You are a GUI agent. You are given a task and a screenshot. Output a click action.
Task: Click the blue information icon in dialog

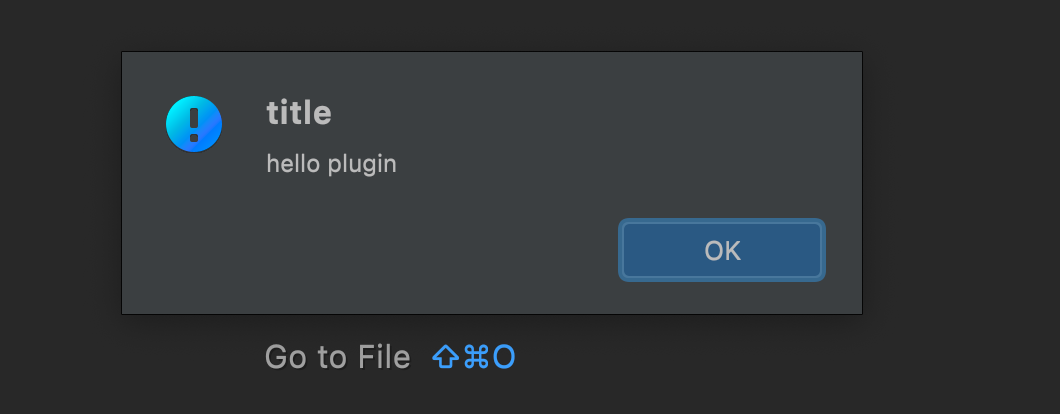pos(194,124)
